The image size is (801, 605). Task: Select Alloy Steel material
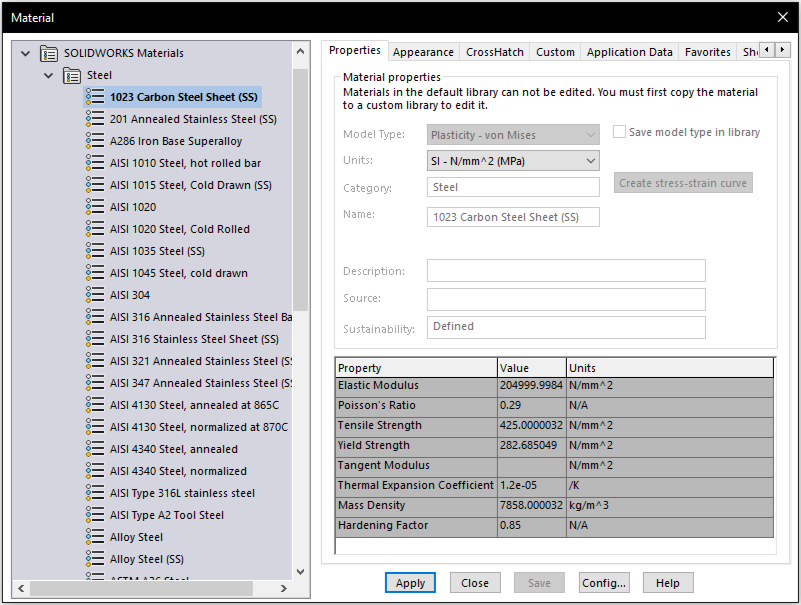pyautogui.click(x=136, y=537)
